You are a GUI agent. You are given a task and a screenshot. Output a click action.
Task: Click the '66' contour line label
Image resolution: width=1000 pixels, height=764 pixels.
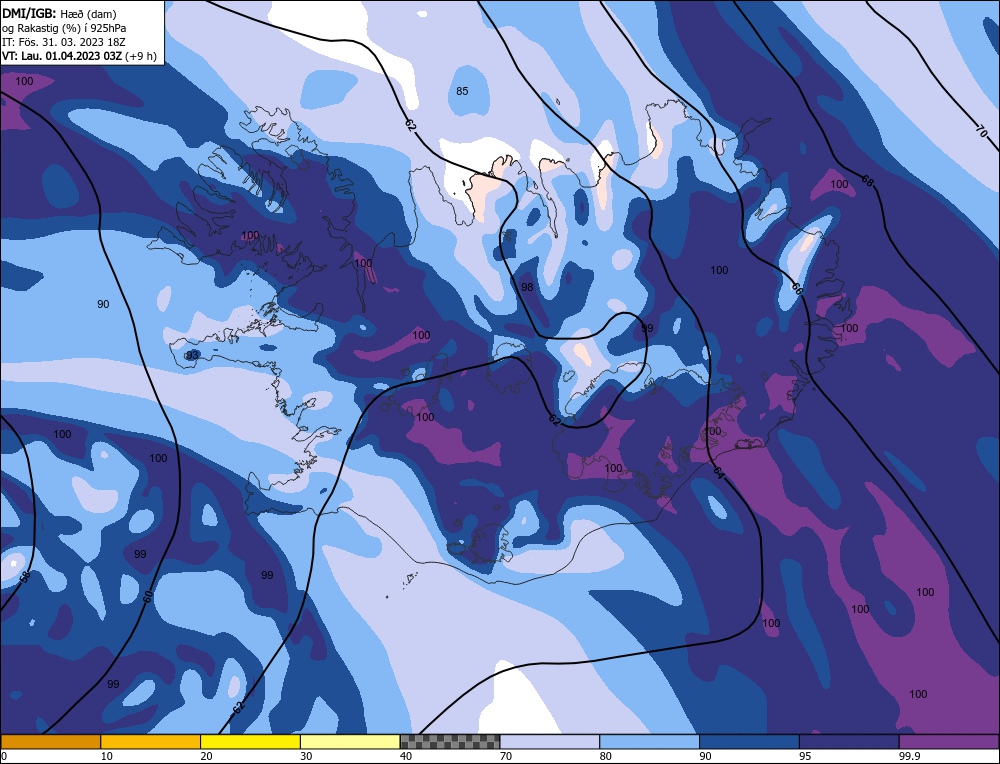point(797,288)
